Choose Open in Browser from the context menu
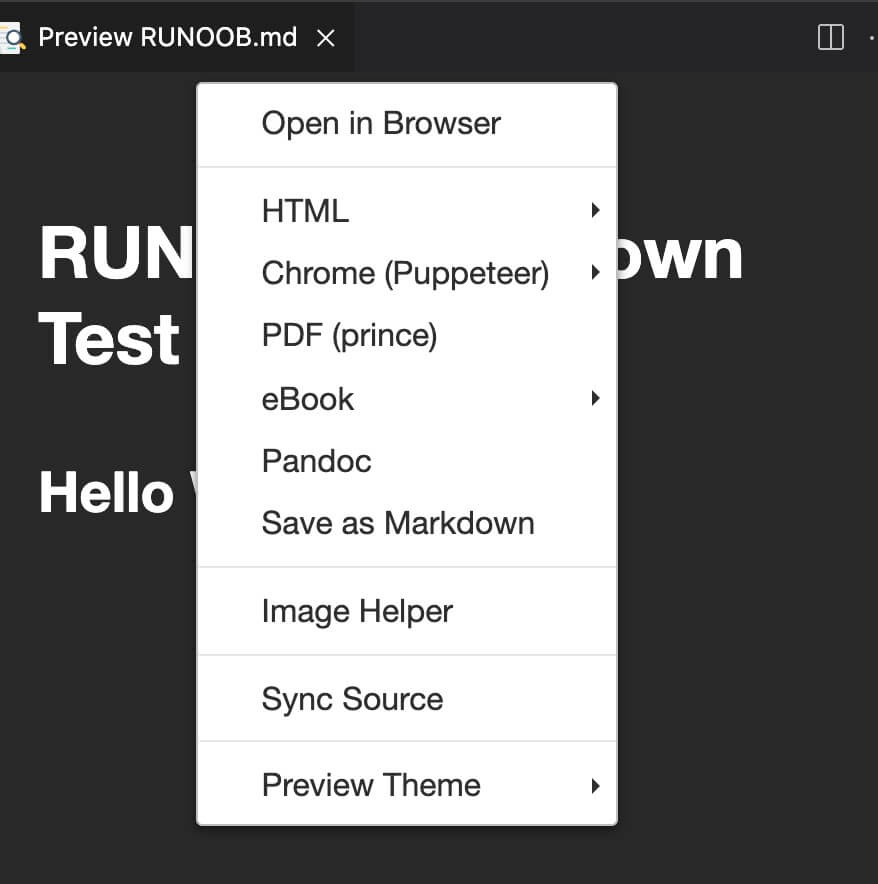Viewport: 878px width, 884px height. point(381,124)
